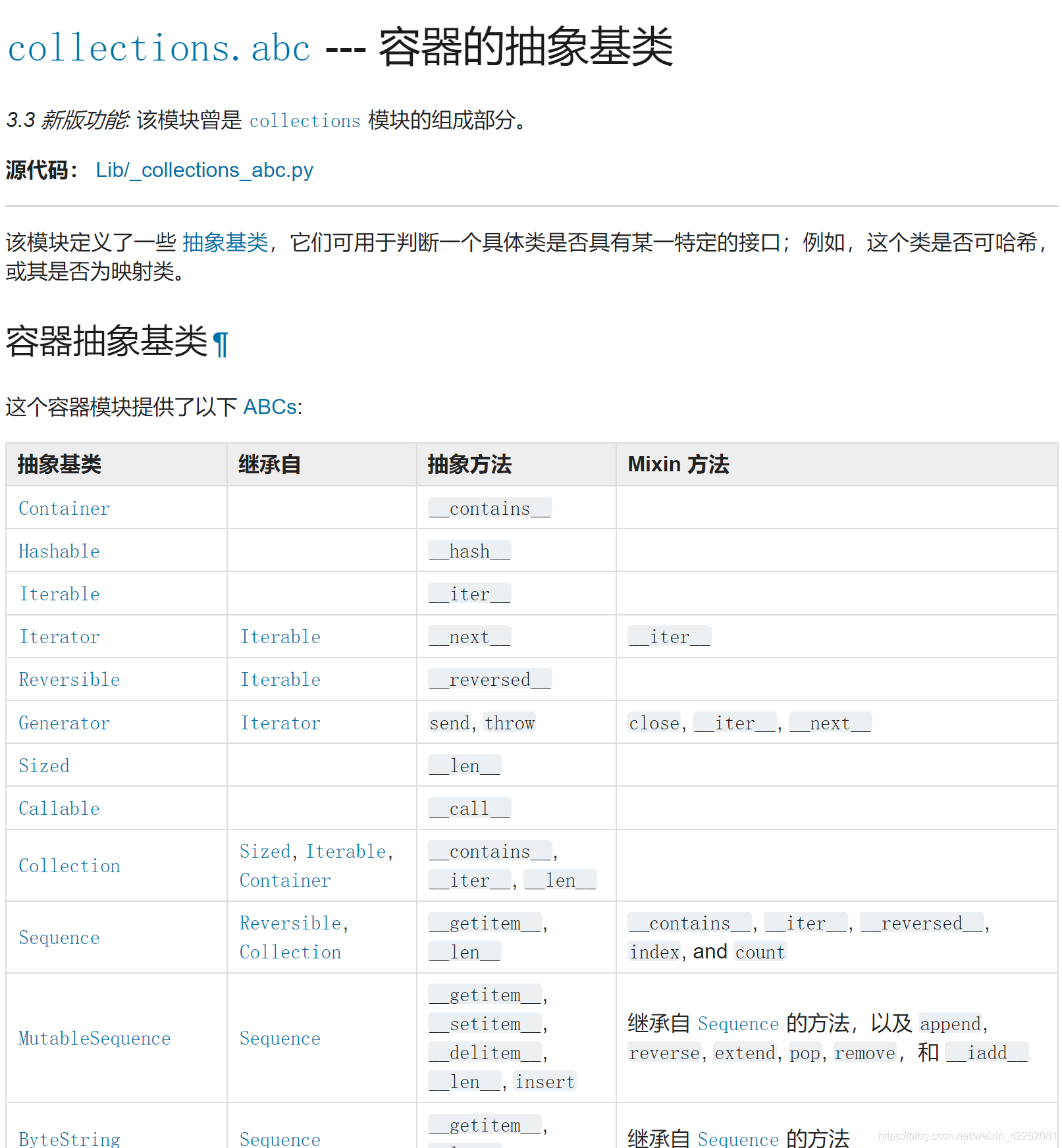1062x1148 pixels.
Task: Click the close method in Generator row
Action: tap(654, 723)
